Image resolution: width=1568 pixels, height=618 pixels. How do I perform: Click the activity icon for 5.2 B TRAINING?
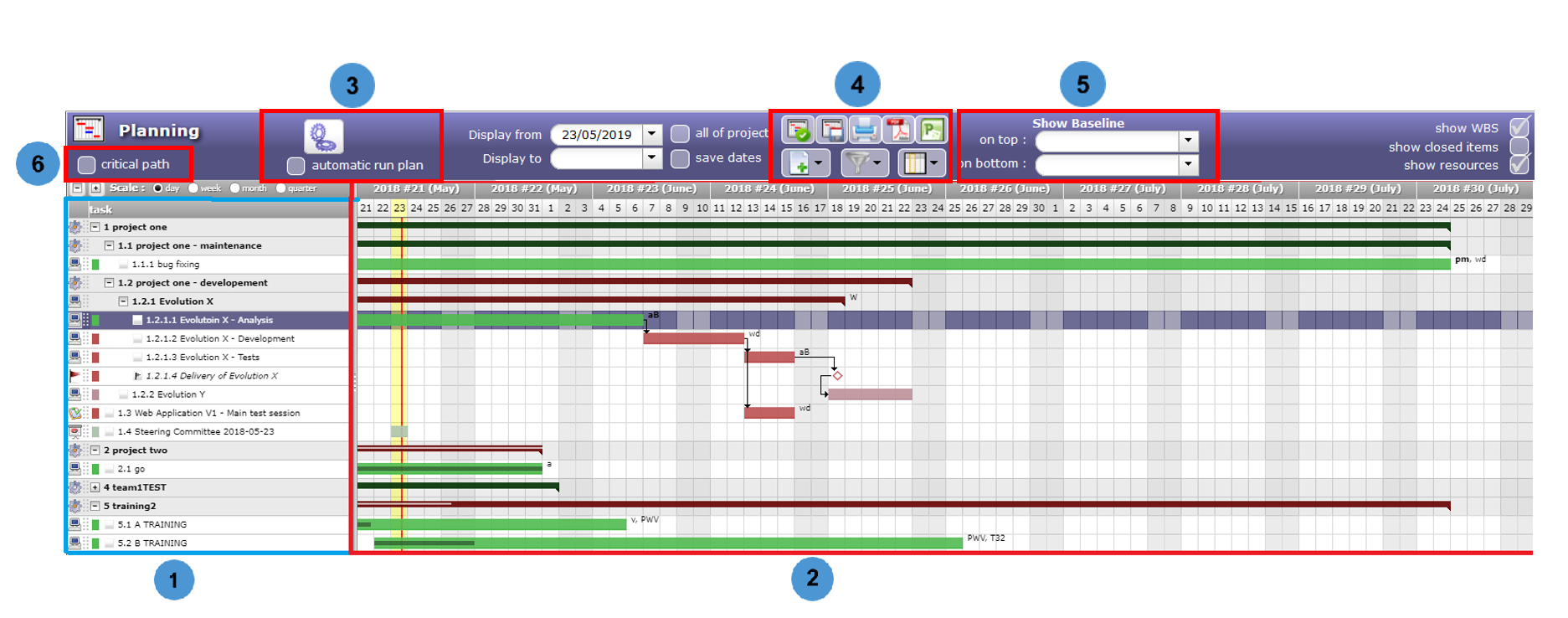75,543
